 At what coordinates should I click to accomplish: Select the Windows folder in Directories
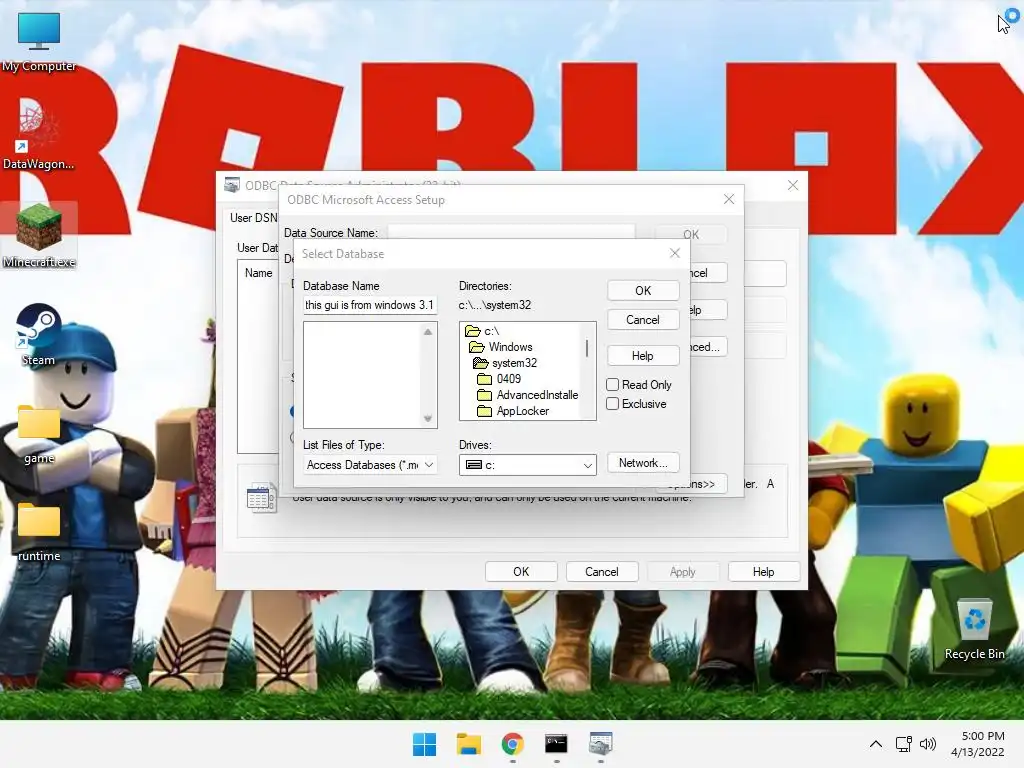(x=501, y=347)
